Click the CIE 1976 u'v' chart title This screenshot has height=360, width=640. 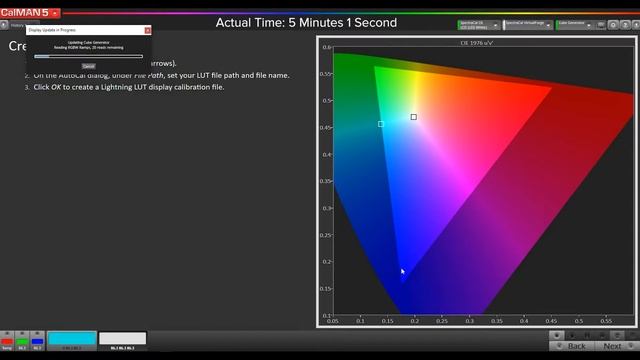click(476, 43)
